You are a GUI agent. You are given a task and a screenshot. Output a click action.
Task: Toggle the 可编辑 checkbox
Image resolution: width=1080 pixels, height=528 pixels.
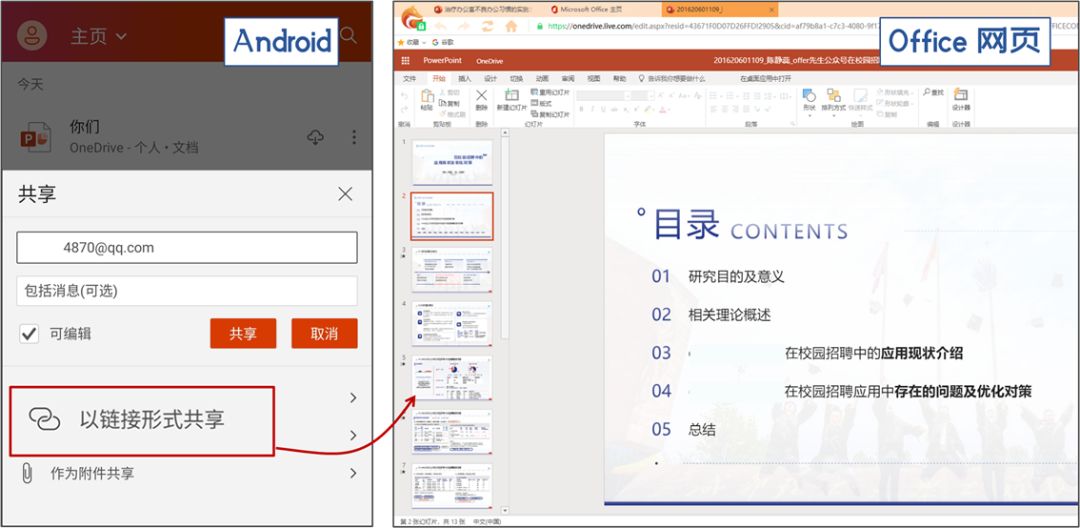click(x=29, y=335)
